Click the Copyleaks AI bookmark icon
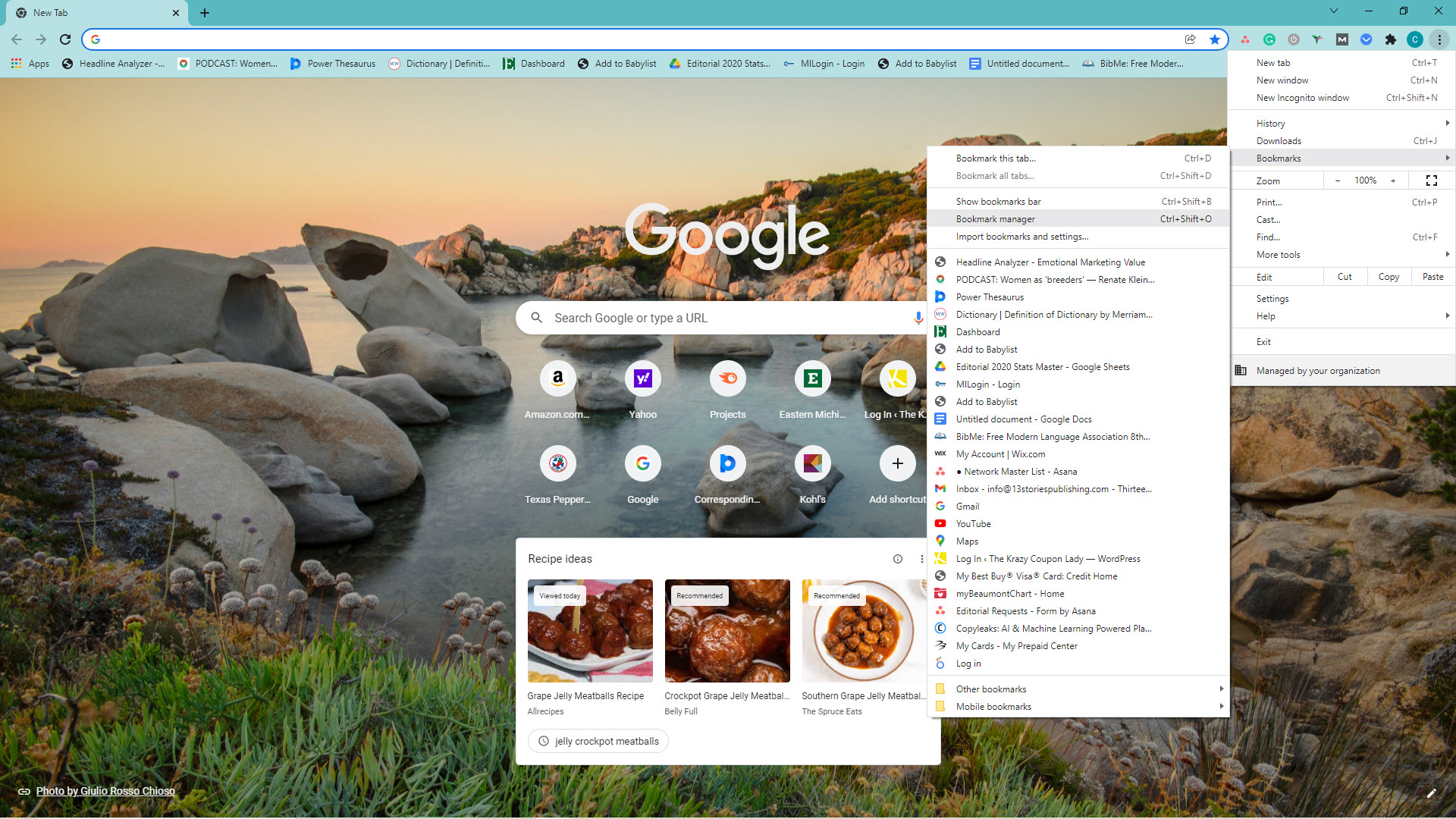Viewport: 1456px width, 819px height. point(940,628)
